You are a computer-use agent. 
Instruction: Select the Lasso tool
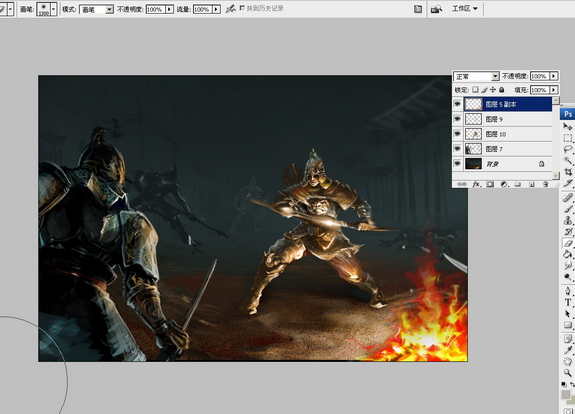pos(568,149)
